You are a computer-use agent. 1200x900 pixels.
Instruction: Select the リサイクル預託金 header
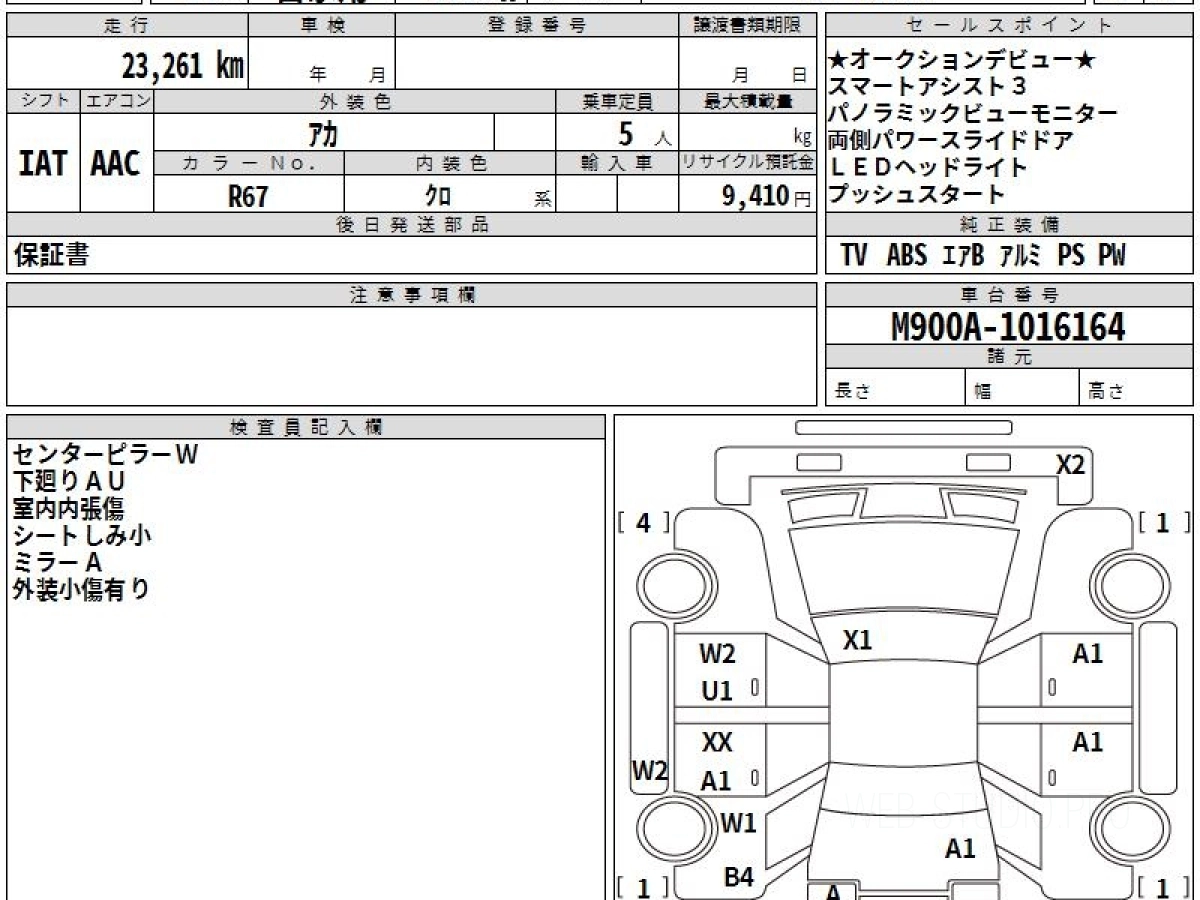pyautogui.click(x=748, y=164)
